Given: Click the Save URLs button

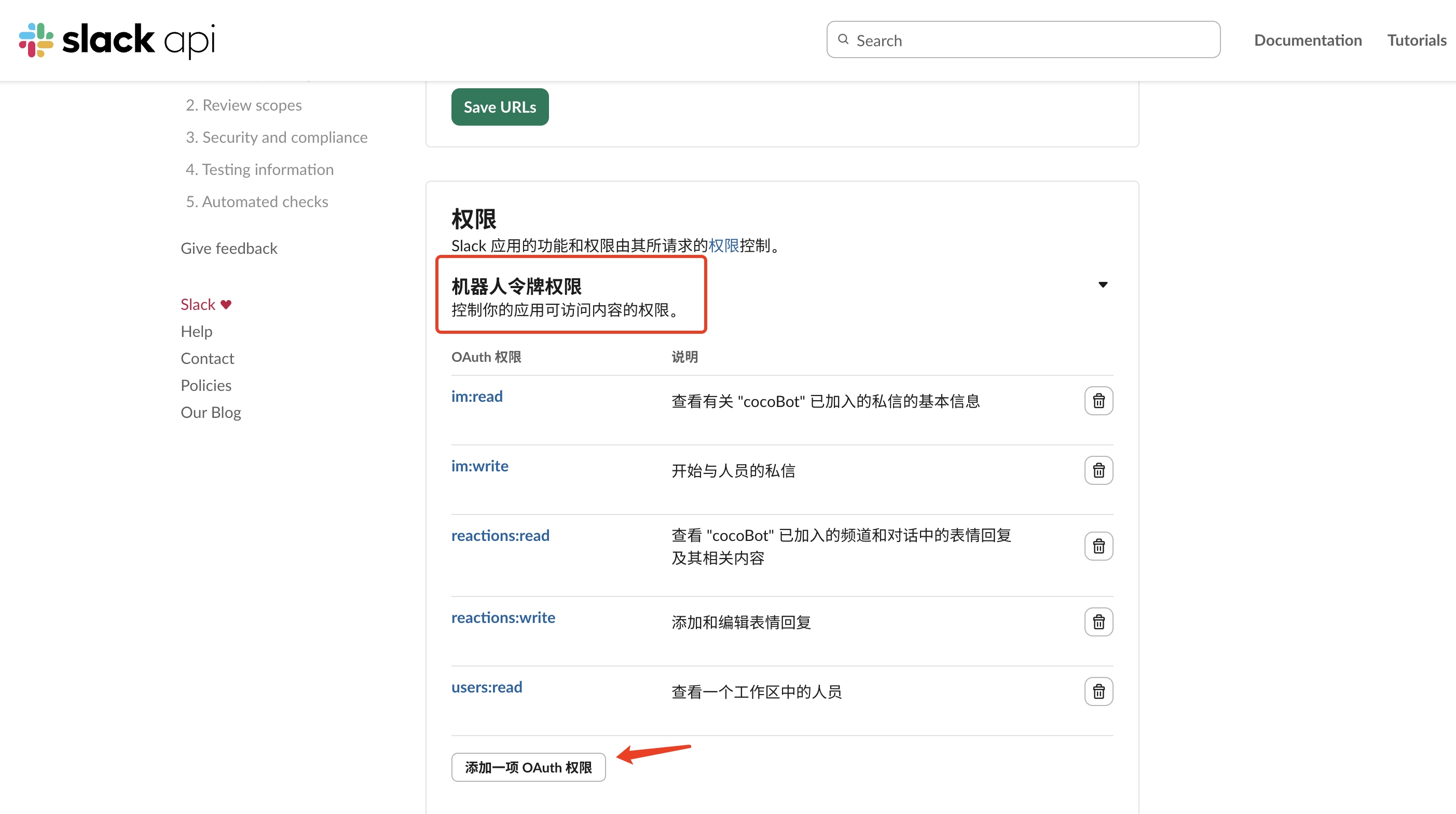Looking at the screenshot, I should point(500,106).
